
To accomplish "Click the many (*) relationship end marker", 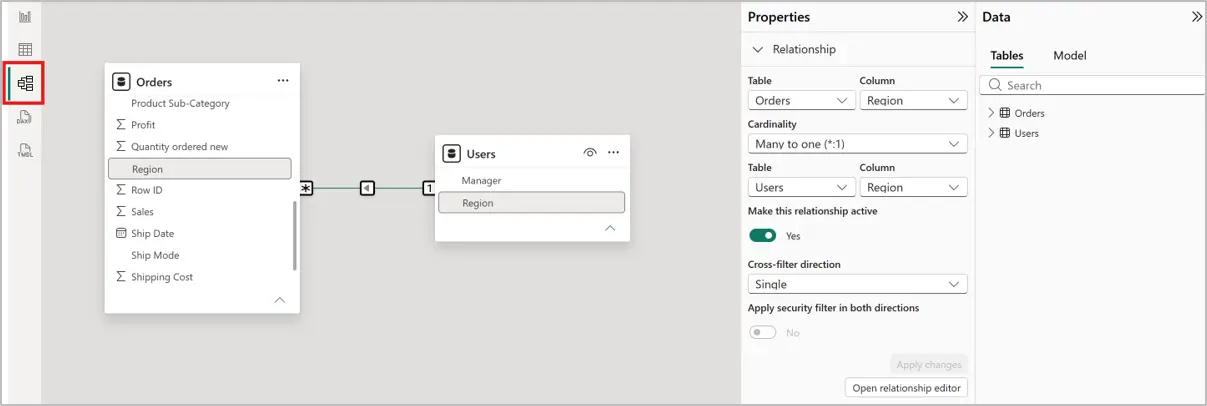I will point(306,188).
